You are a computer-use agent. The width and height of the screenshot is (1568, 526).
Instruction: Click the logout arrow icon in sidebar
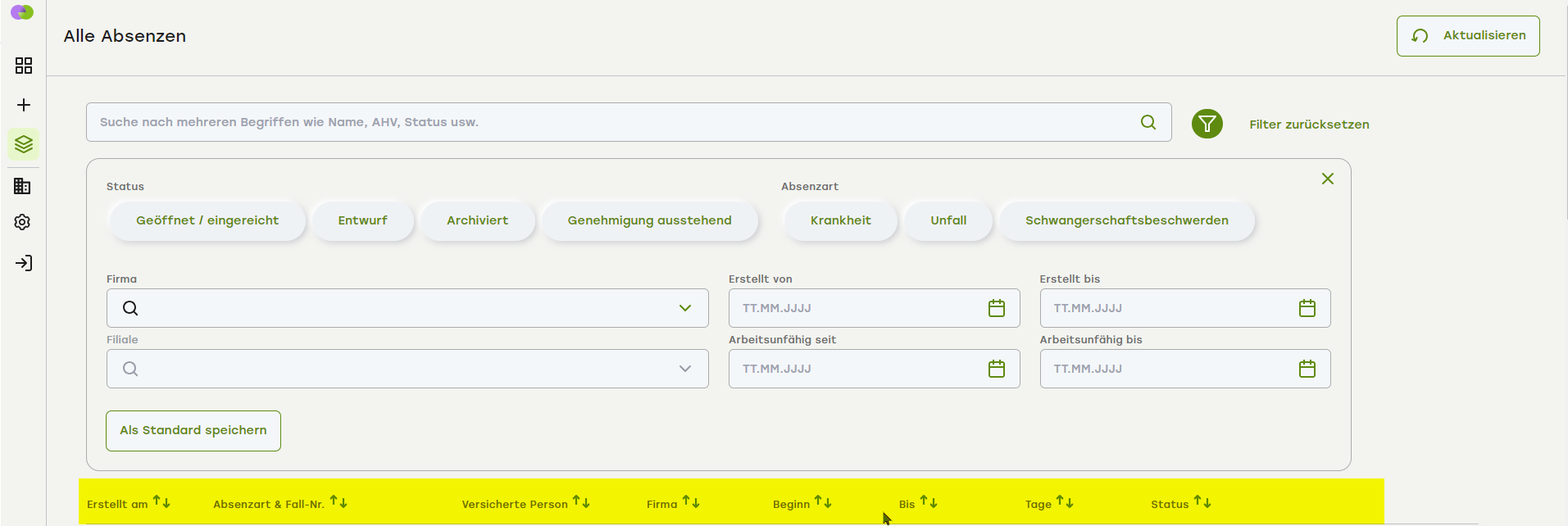(24, 263)
